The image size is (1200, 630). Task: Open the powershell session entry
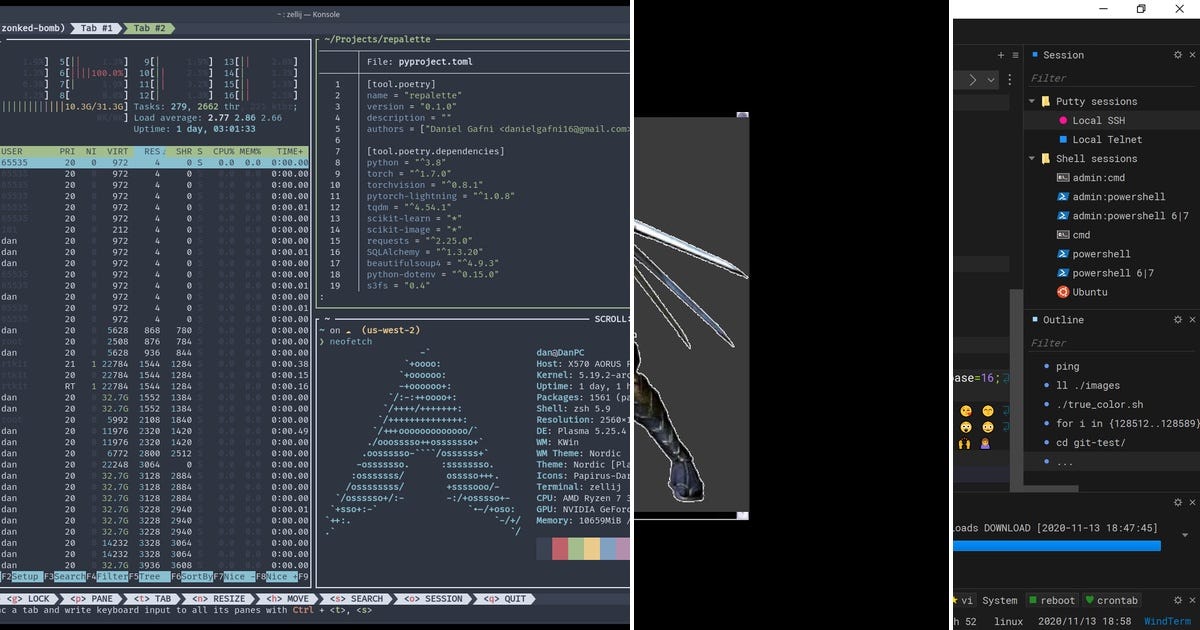1102,254
